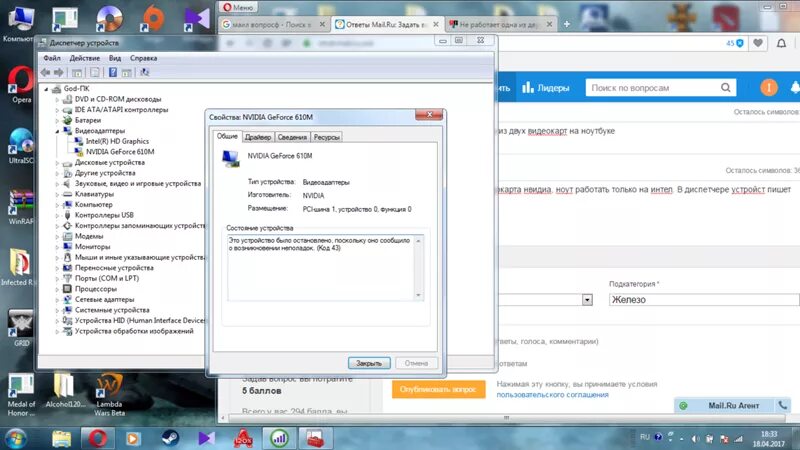Expand the Процессоры node
Screen dimensions: 800x450
[57, 289]
